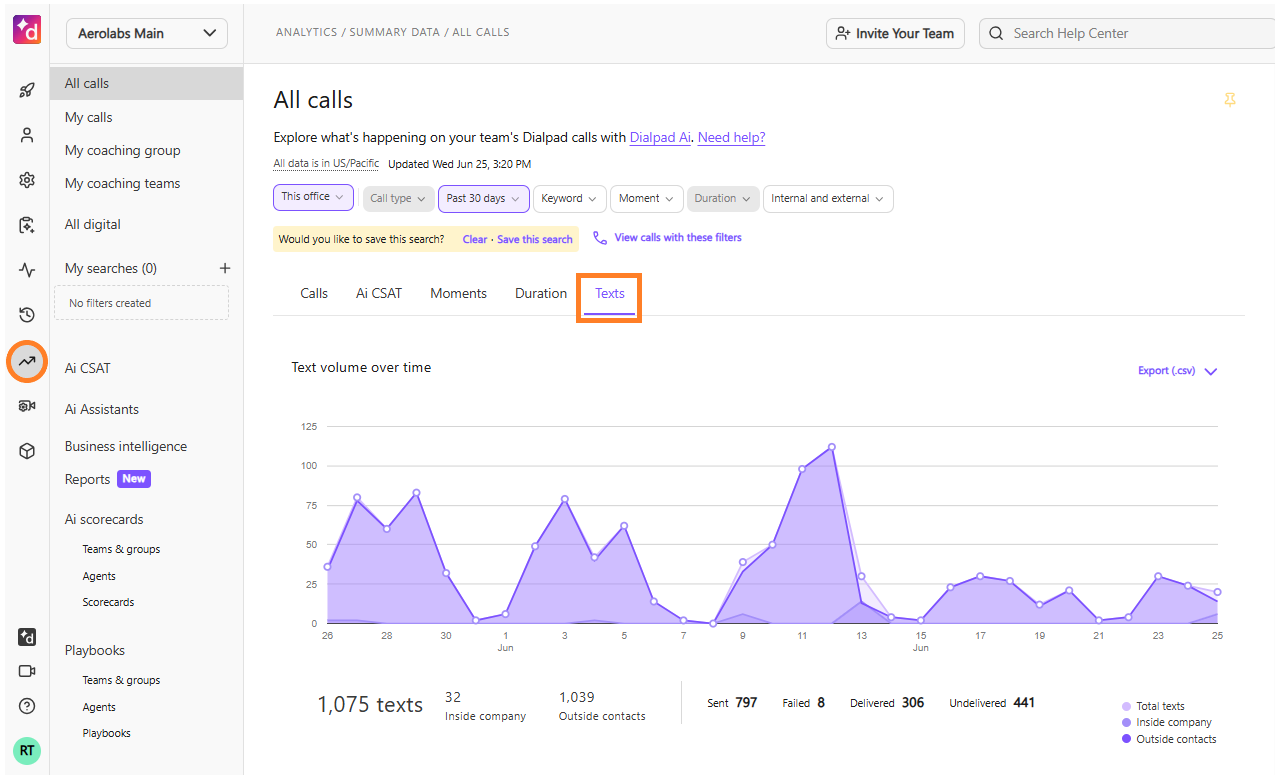Open the rocket launch icon in sidebar
The height and width of the screenshot is (779, 1277).
coord(27,90)
